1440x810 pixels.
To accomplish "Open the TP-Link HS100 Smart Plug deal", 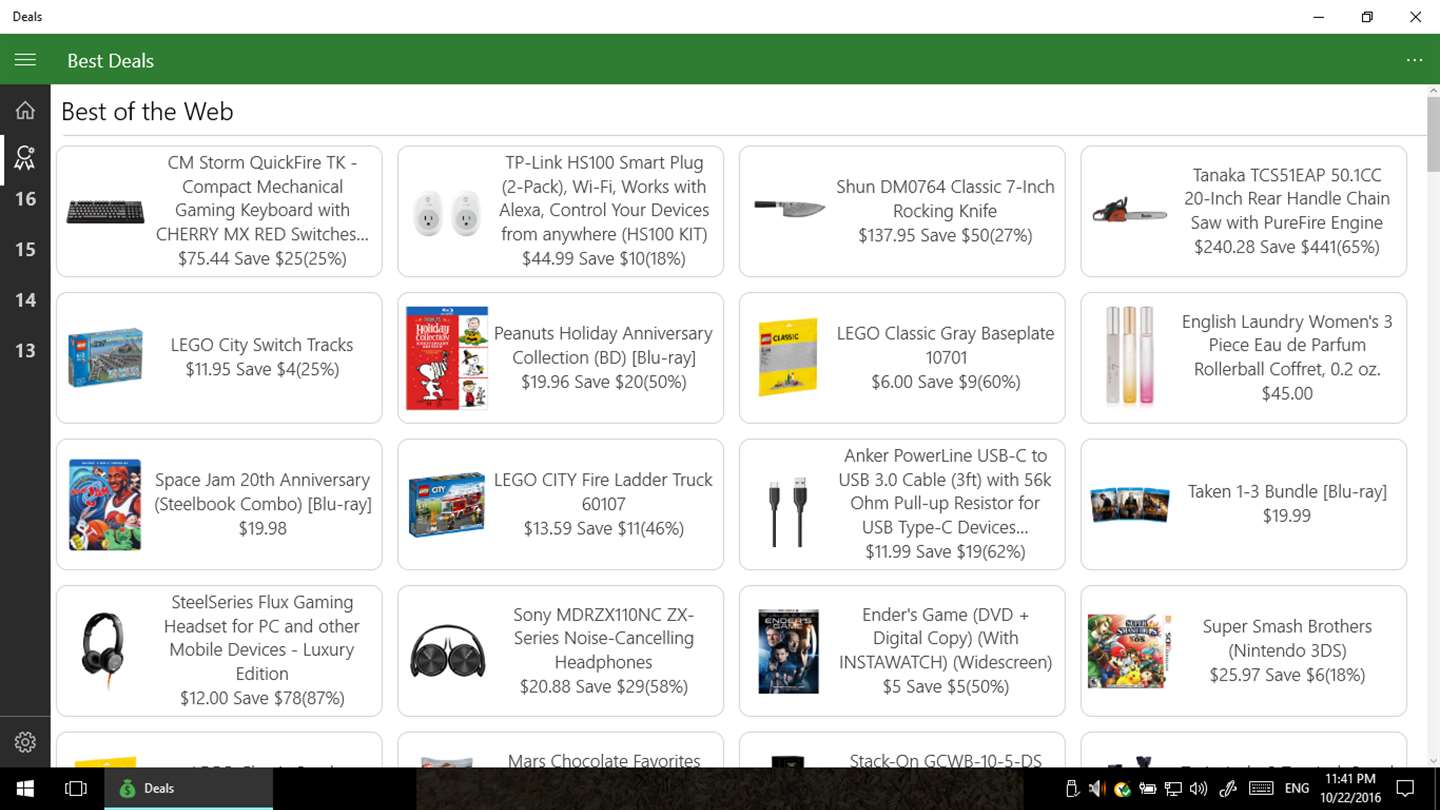I will click(x=560, y=211).
